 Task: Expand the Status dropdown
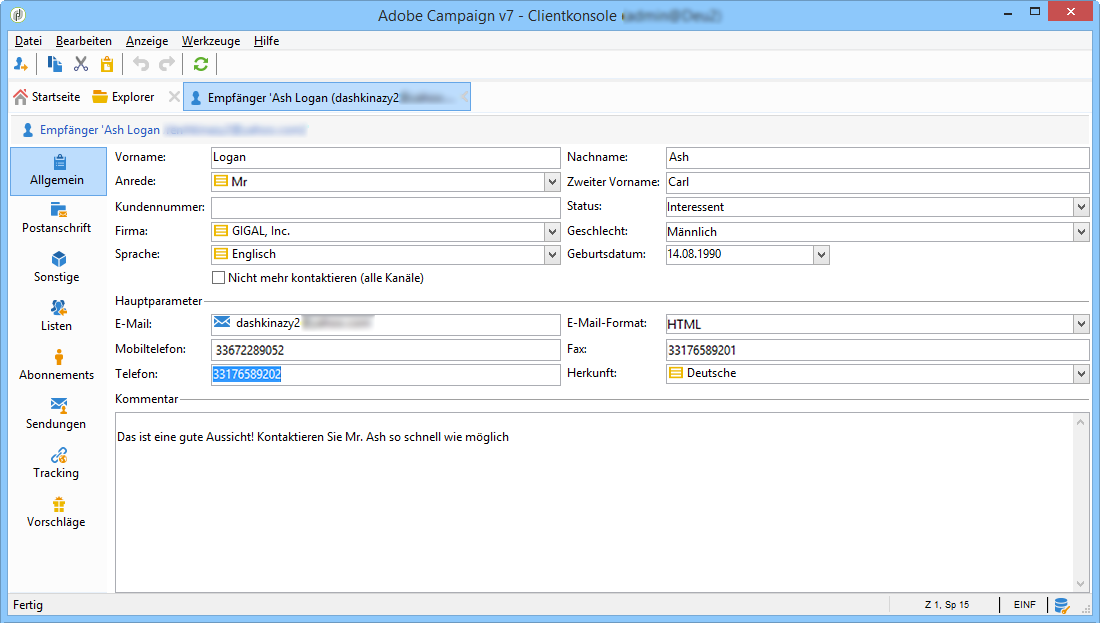1081,207
